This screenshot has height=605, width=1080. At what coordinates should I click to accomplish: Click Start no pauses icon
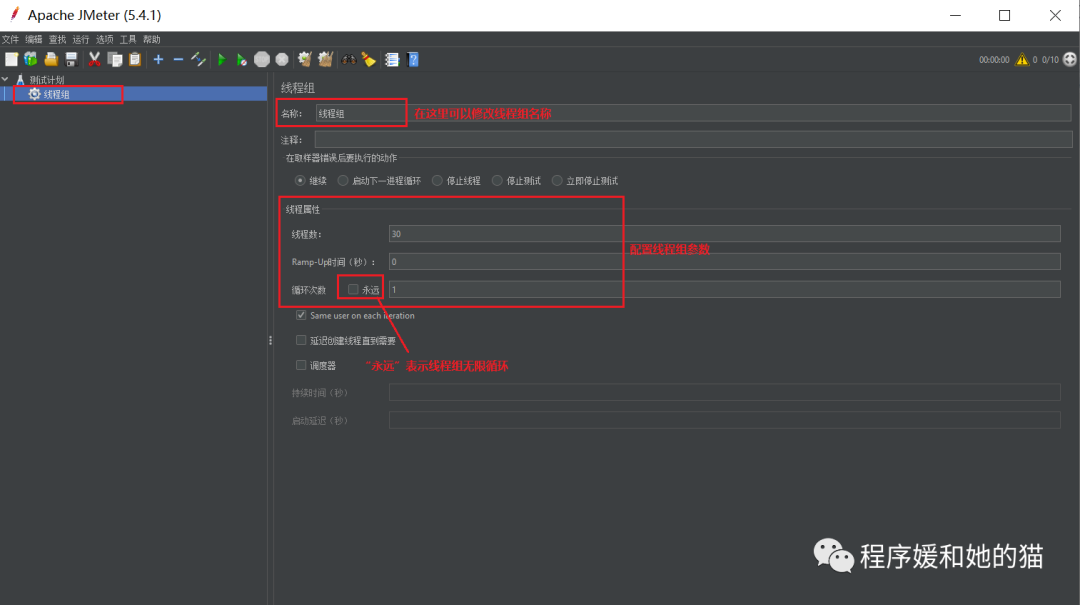(x=242, y=59)
